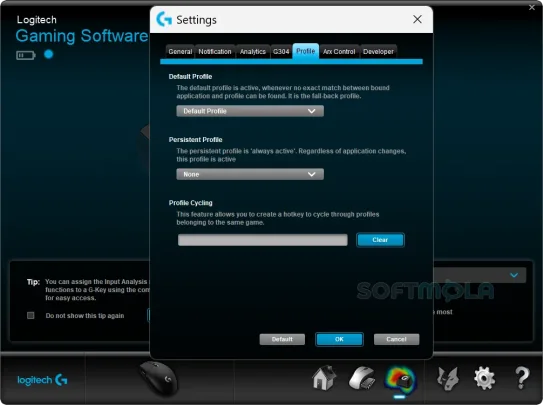This screenshot has width=543, height=405.
Task: Open the Home icon in the bottom bar
Action: click(324, 378)
